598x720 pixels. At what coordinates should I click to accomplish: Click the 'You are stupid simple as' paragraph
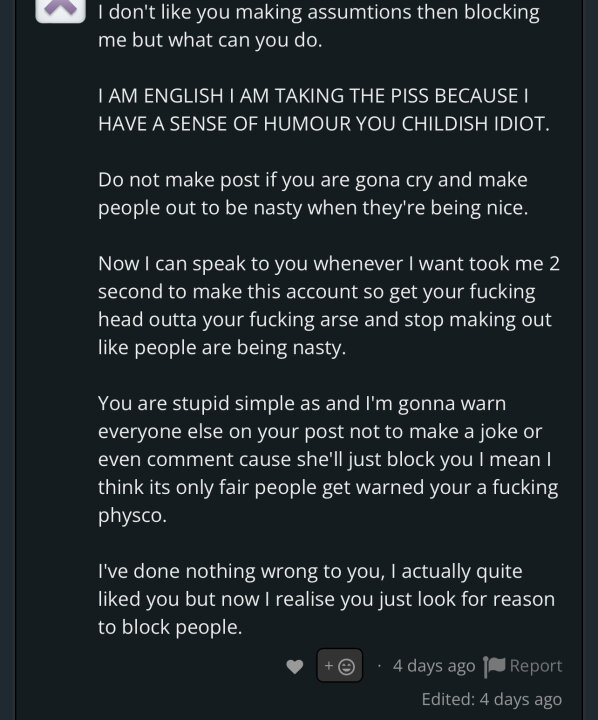pyautogui.click(x=328, y=459)
